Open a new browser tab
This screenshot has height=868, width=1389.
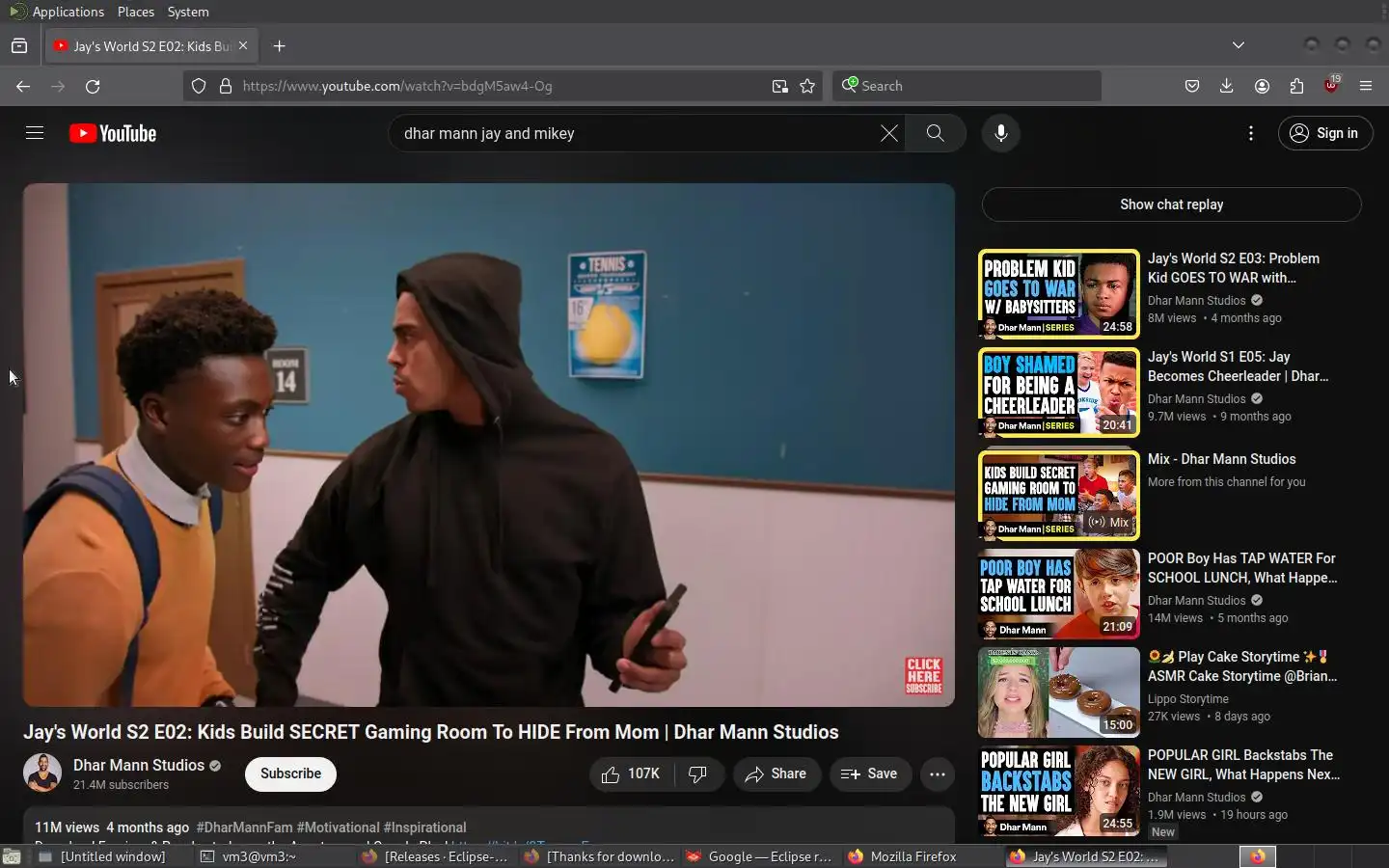pyautogui.click(x=280, y=46)
